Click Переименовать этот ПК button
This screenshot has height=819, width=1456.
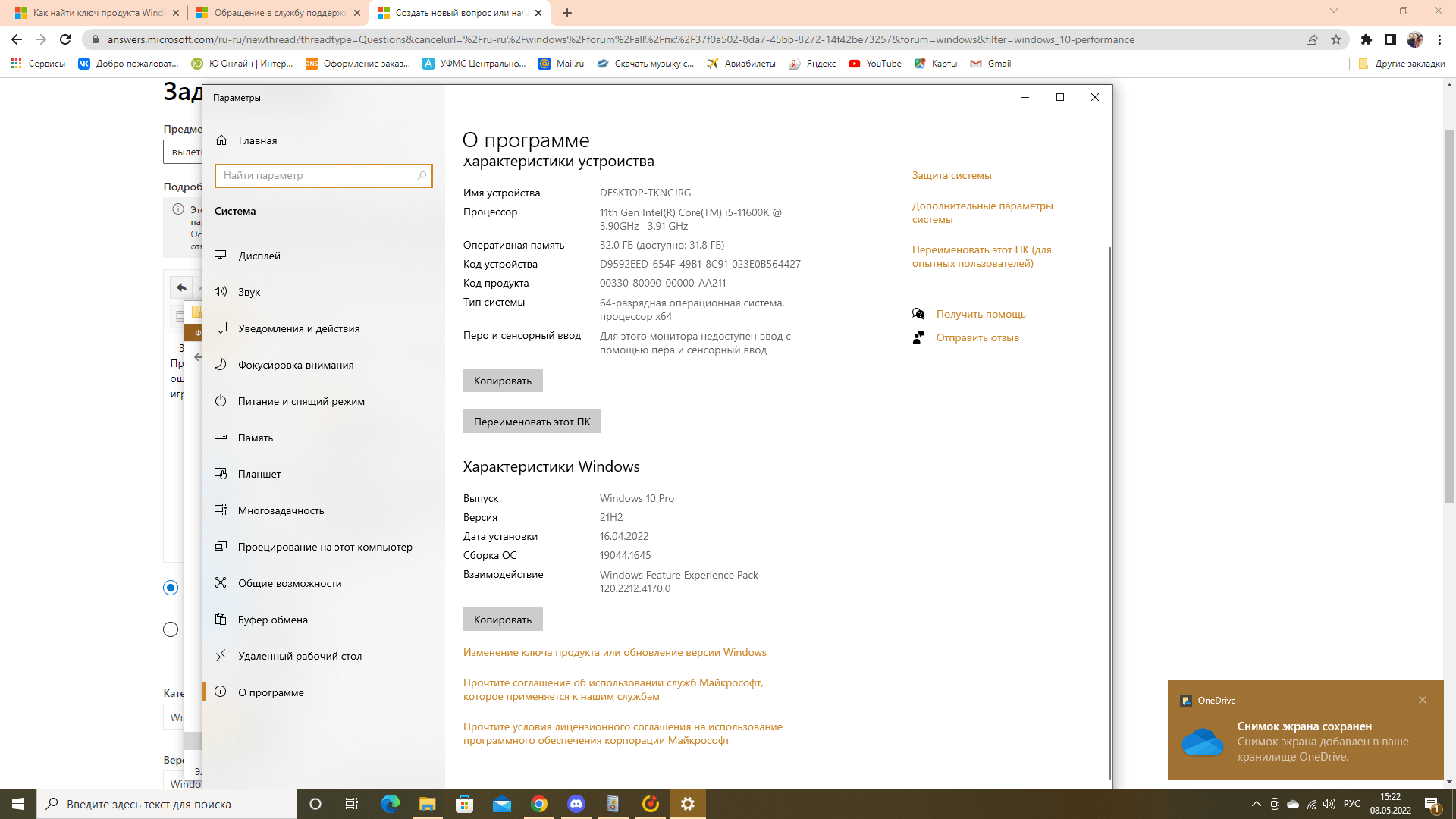(x=533, y=421)
